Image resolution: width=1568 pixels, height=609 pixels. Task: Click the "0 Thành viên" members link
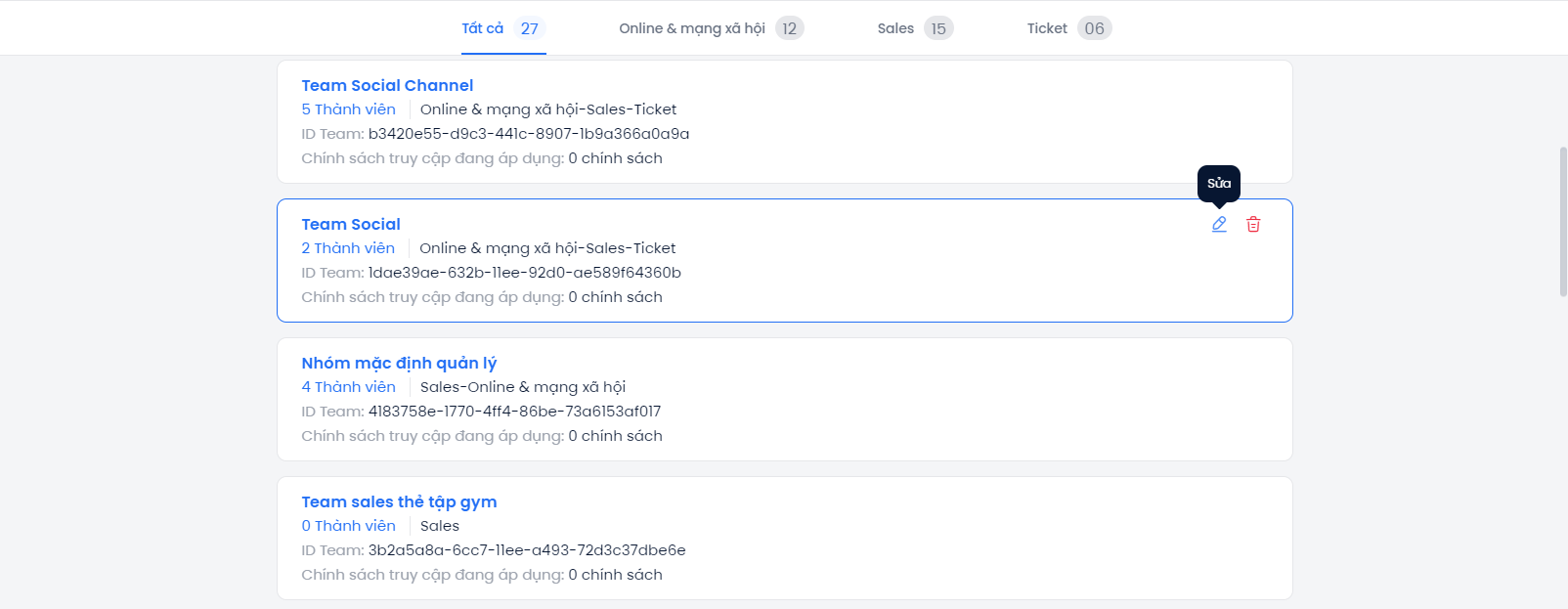click(348, 526)
